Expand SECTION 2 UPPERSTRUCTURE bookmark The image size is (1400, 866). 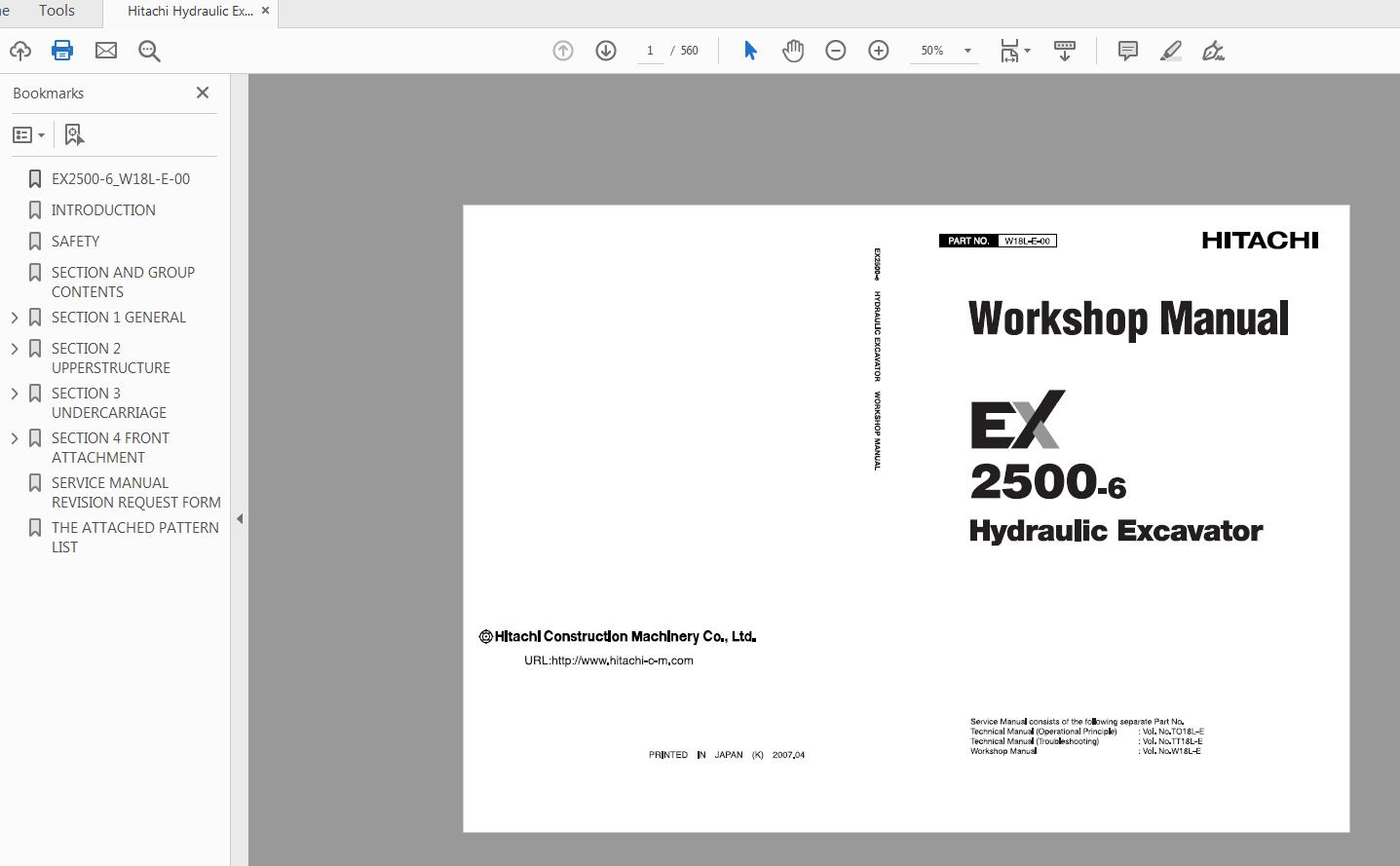point(14,349)
